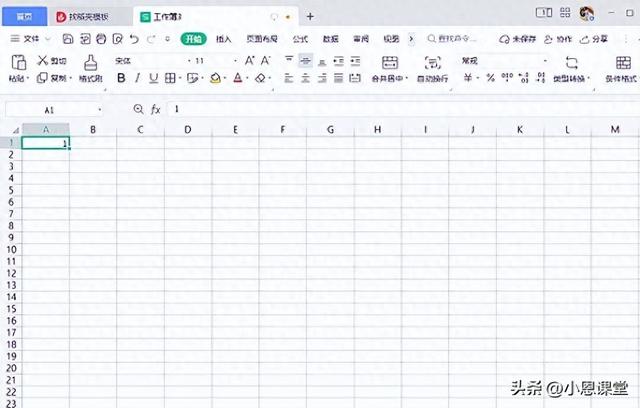This screenshot has height=408, width=640.
Task: Click the zoom magnifier beside fx
Action: [x=139, y=109]
